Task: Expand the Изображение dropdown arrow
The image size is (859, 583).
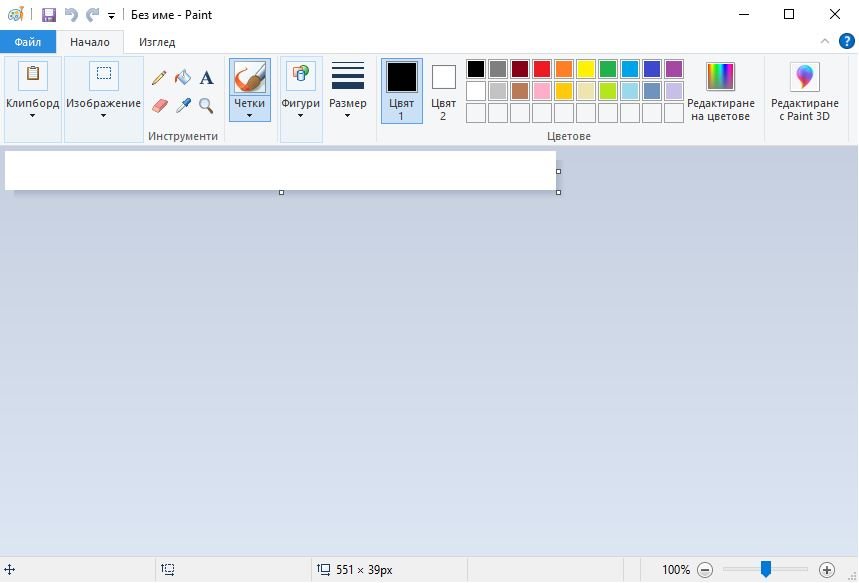Action: click(x=103, y=116)
